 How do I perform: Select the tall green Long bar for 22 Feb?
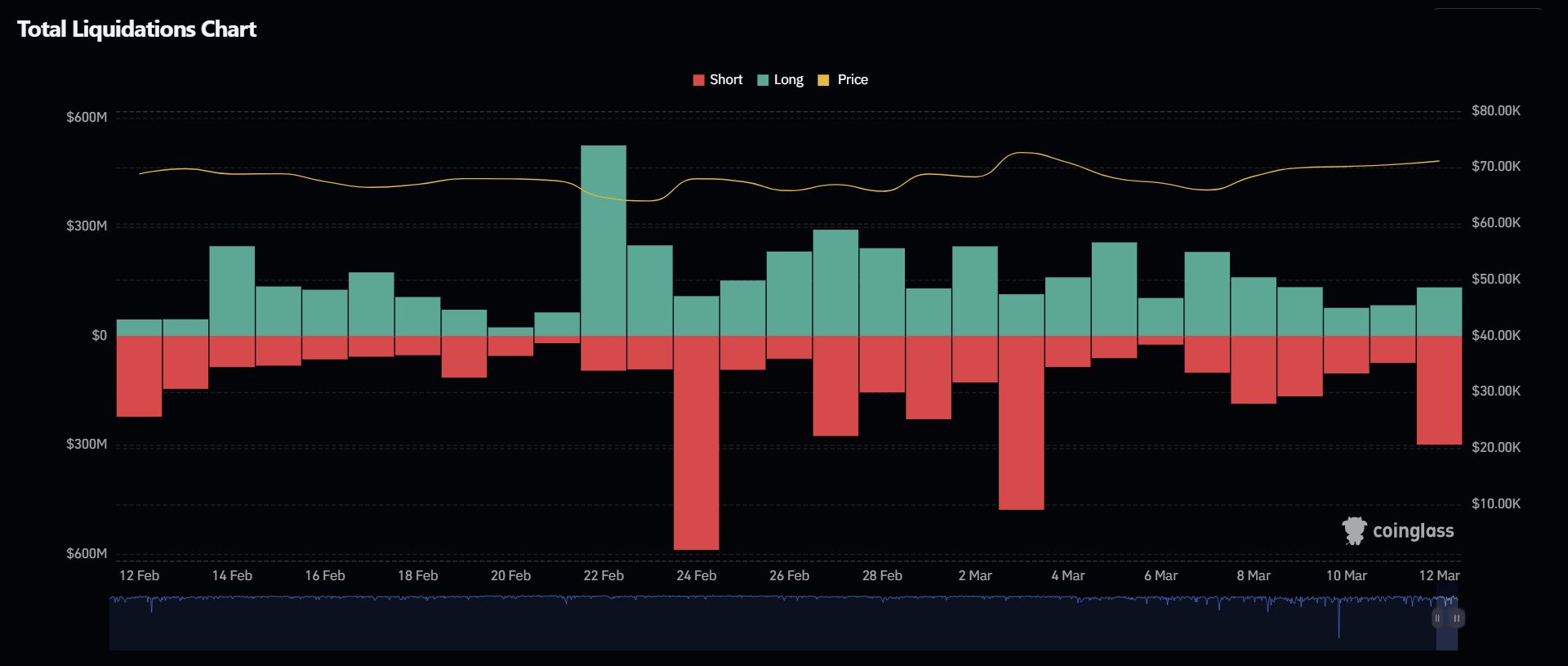[x=604, y=240]
